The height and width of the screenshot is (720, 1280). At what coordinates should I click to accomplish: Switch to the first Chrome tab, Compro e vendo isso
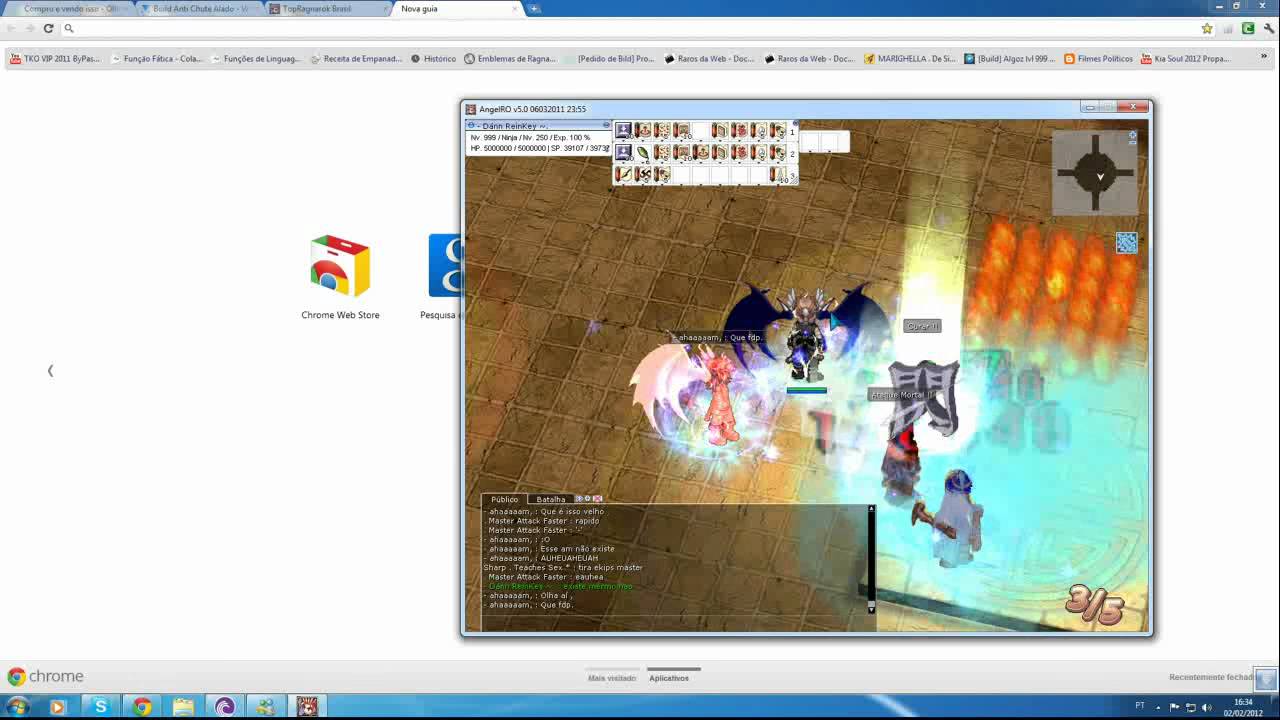[x=70, y=8]
